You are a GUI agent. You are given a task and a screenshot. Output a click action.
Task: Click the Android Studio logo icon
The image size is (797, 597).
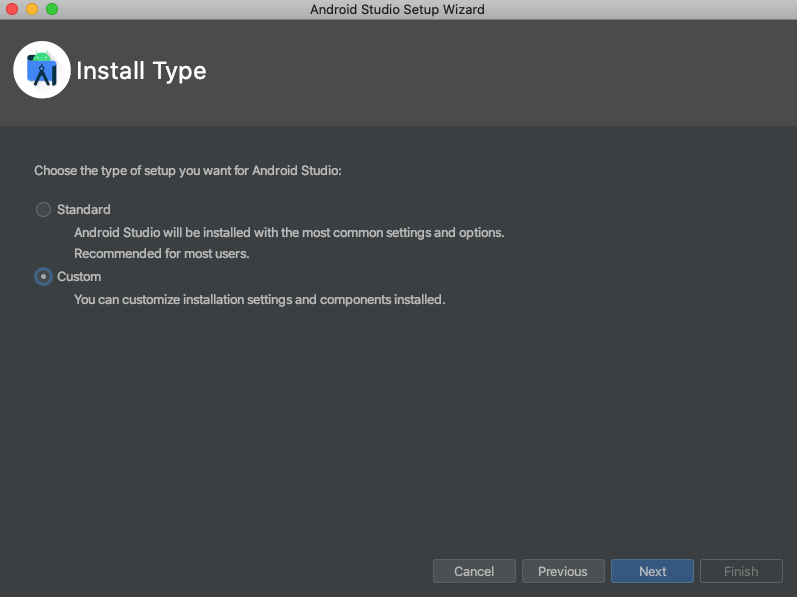pos(42,70)
